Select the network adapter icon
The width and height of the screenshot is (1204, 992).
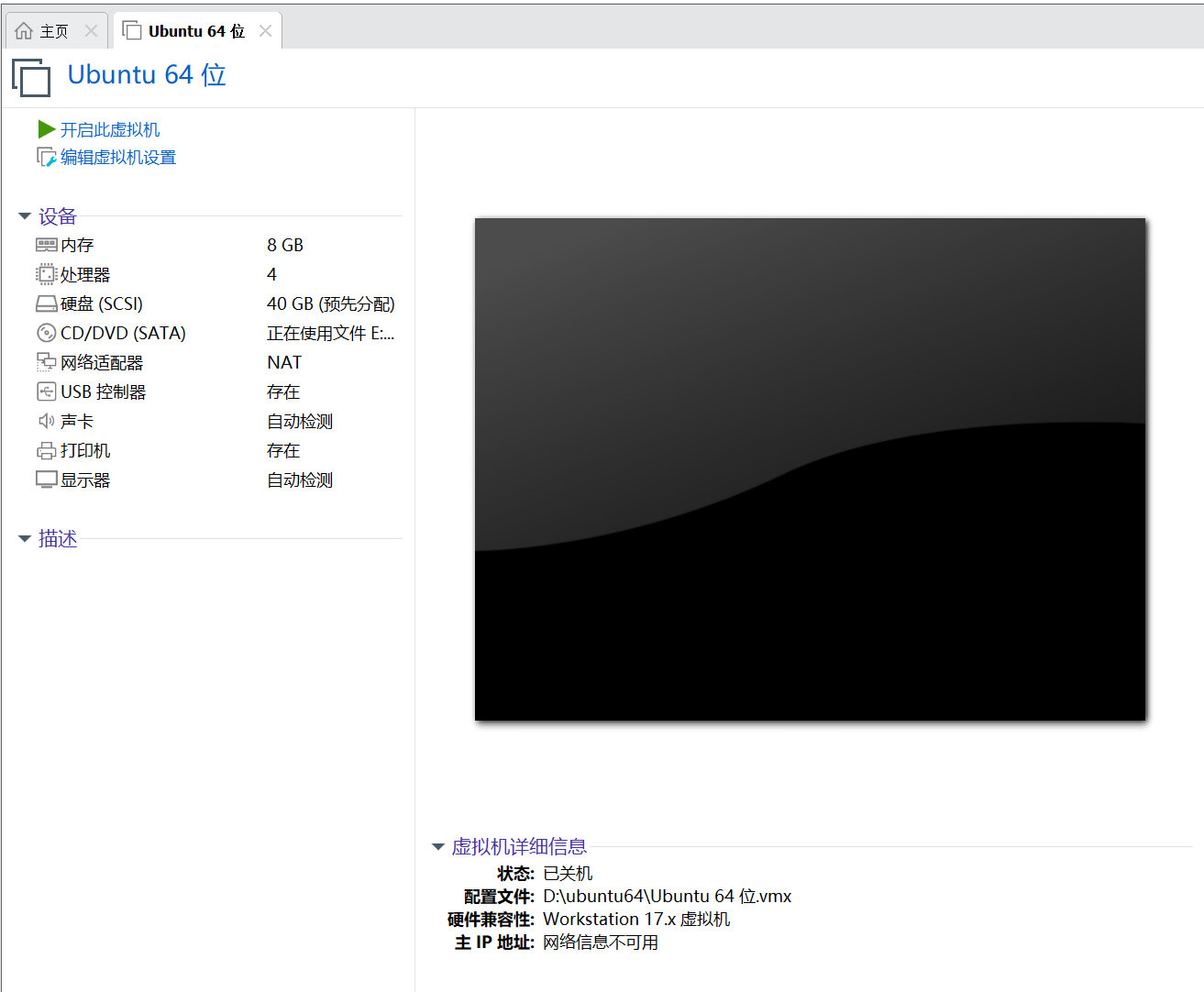pyautogui.click(x=47, y=362)
